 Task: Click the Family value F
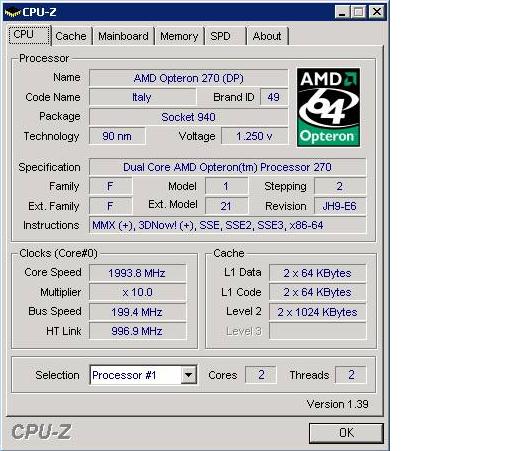111,186
